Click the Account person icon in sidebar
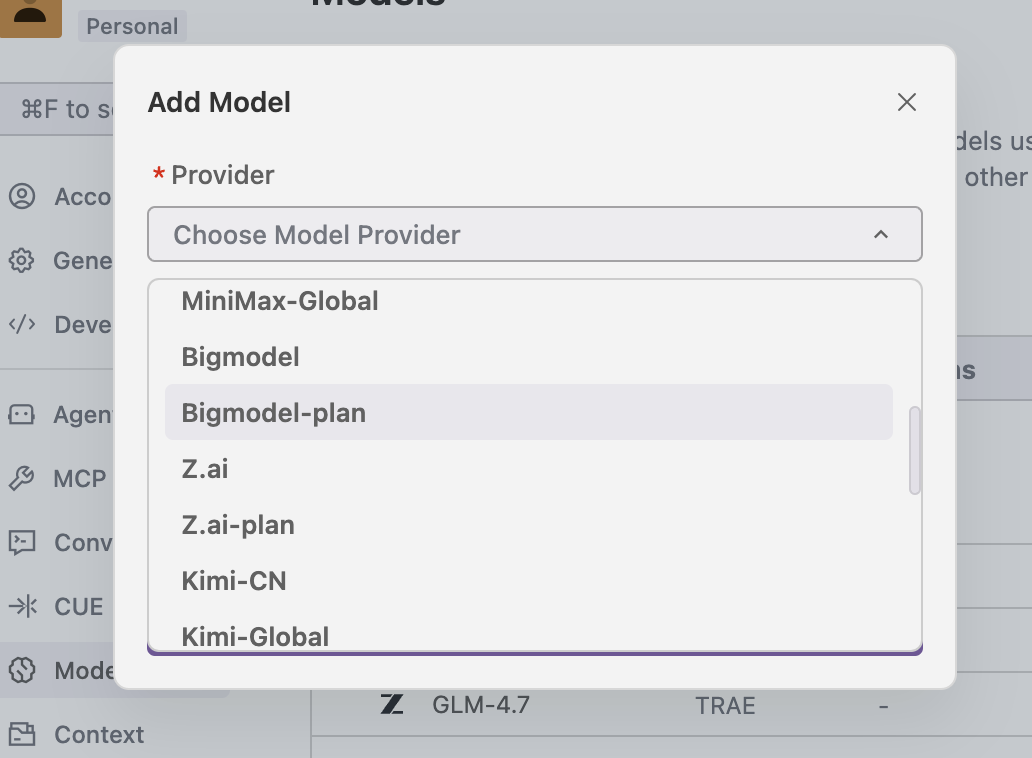Image resolution: width=1032 pixels, height=758 pixels. [22, 196]
